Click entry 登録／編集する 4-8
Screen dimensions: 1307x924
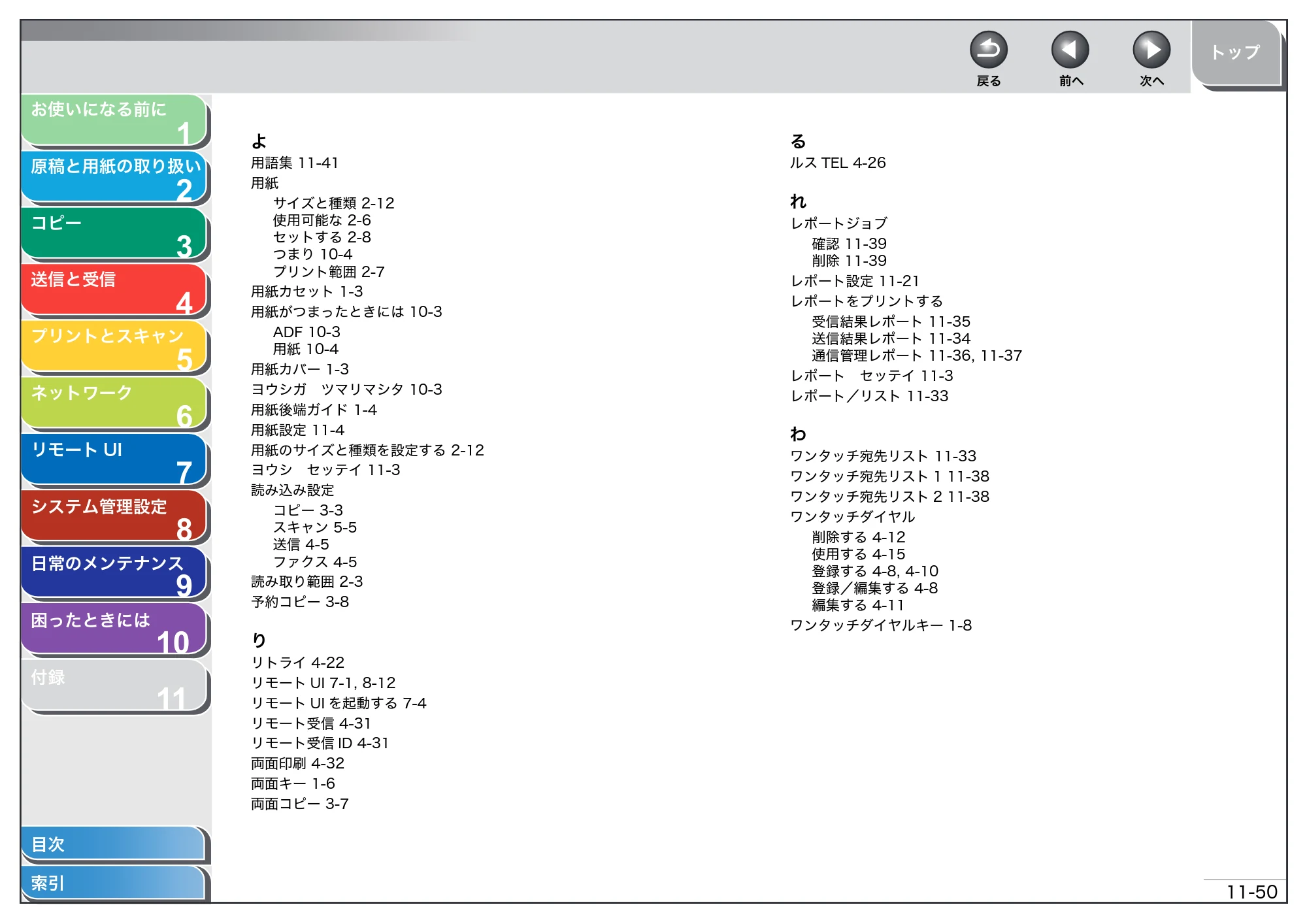(875, 588)
